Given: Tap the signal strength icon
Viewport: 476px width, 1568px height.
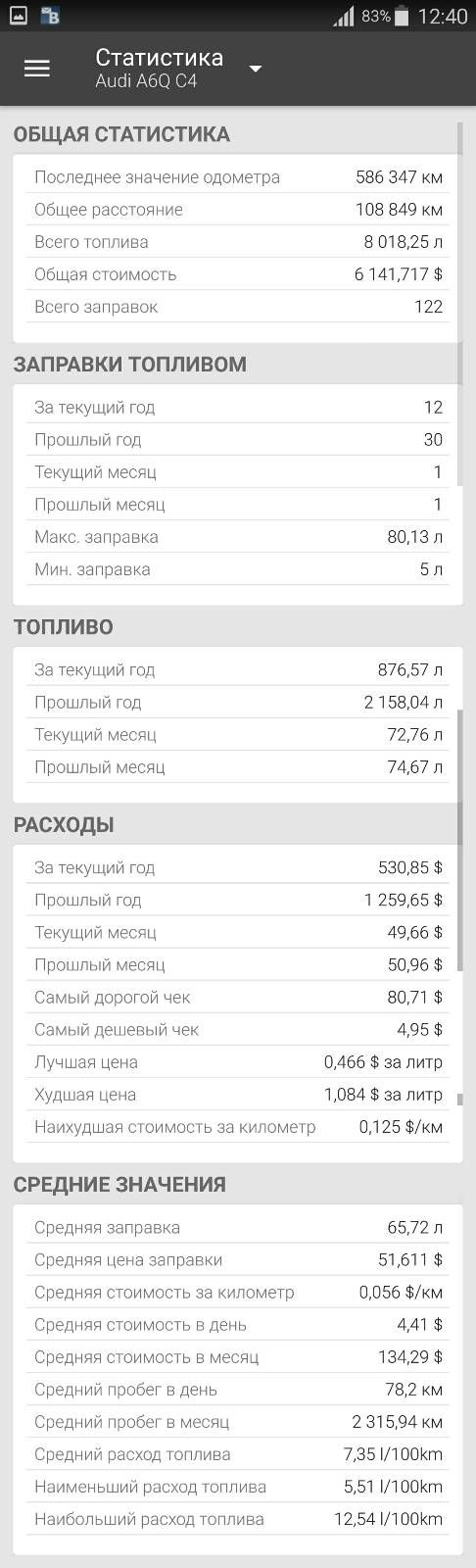Looking at the screenshot, I should (344, 16).
